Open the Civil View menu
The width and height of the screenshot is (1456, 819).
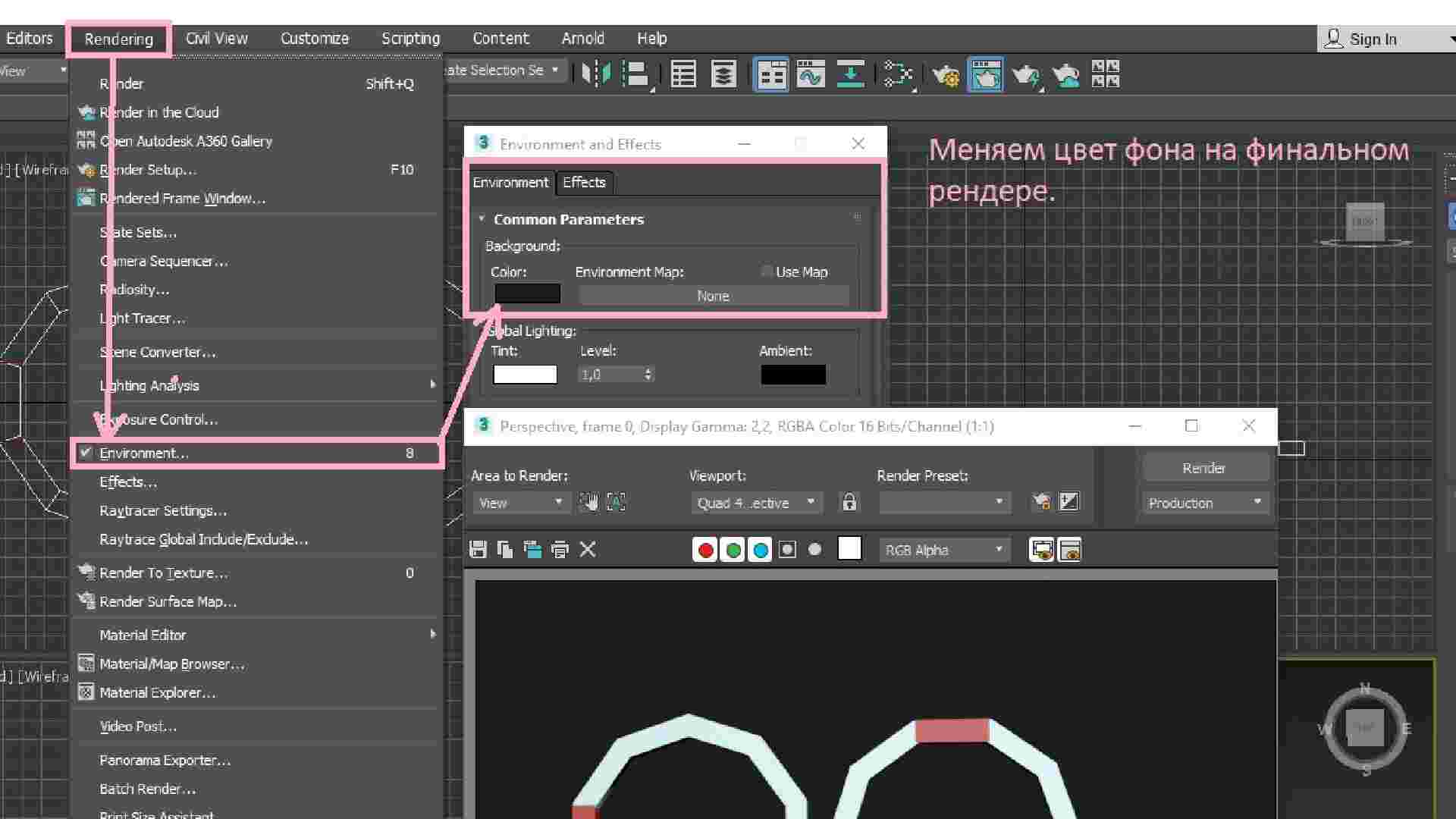(217, 39)
